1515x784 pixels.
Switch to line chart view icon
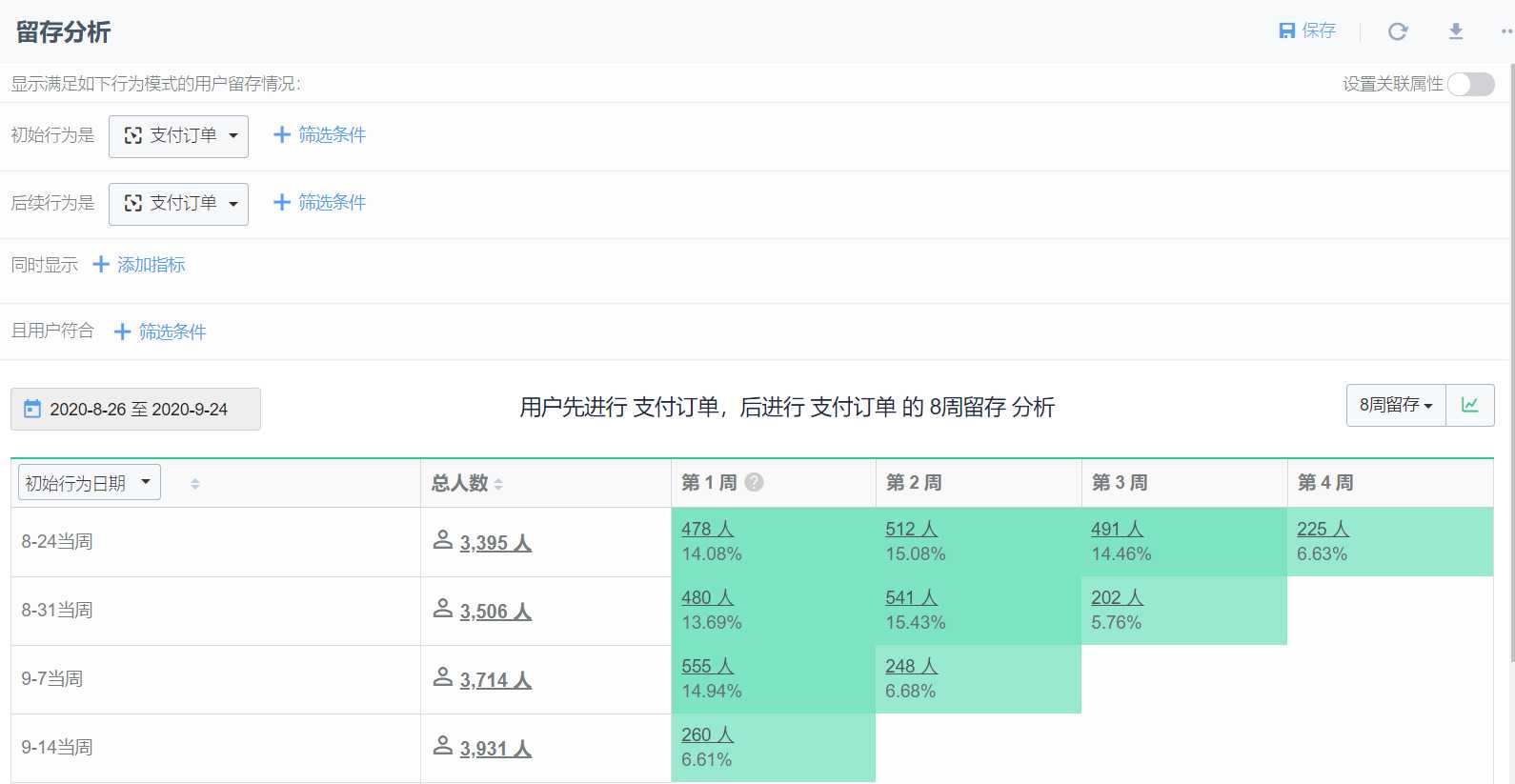point(1470,405)
